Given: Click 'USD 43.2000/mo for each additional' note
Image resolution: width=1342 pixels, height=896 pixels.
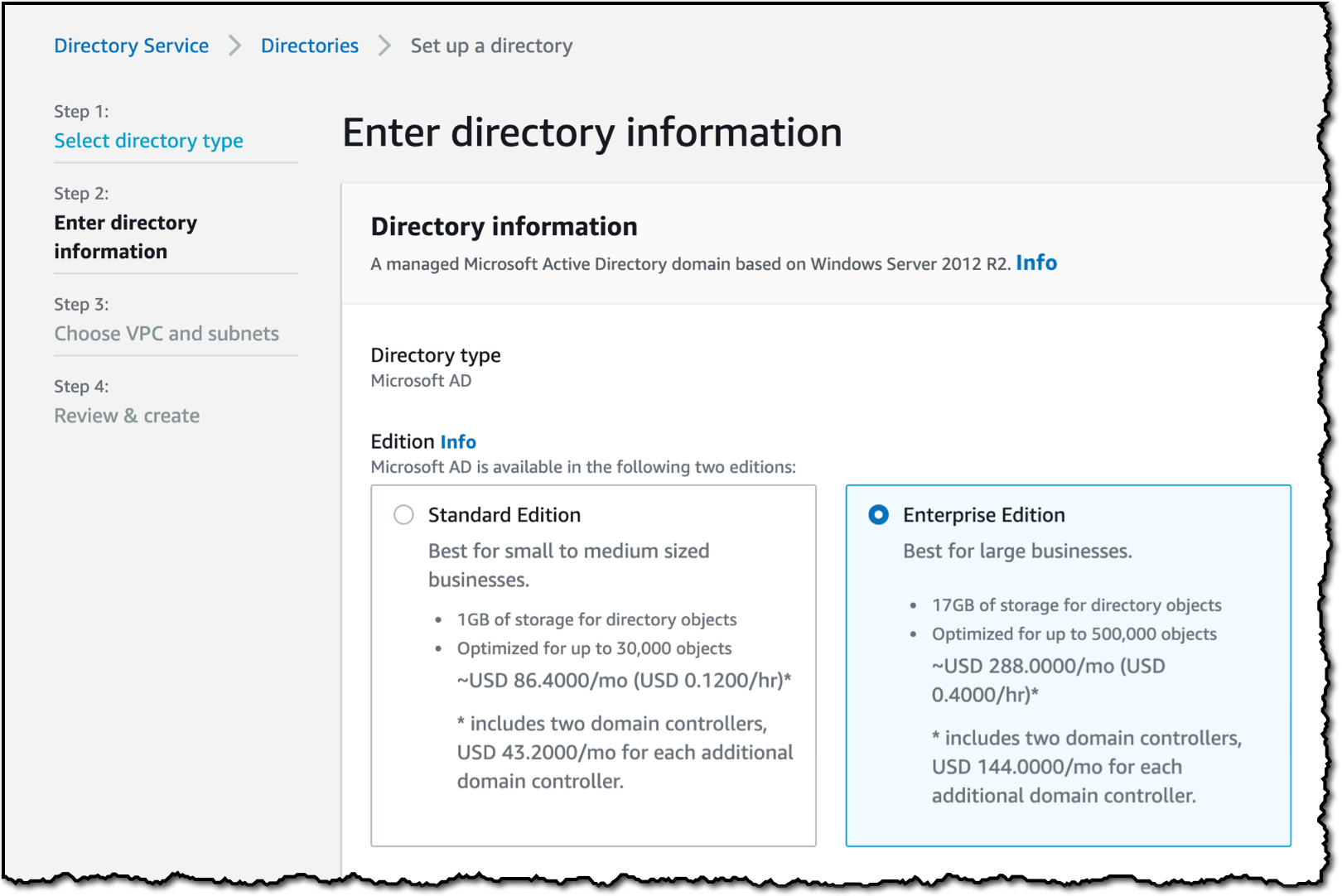Looking at the screenshot, I should pos(625,753).
